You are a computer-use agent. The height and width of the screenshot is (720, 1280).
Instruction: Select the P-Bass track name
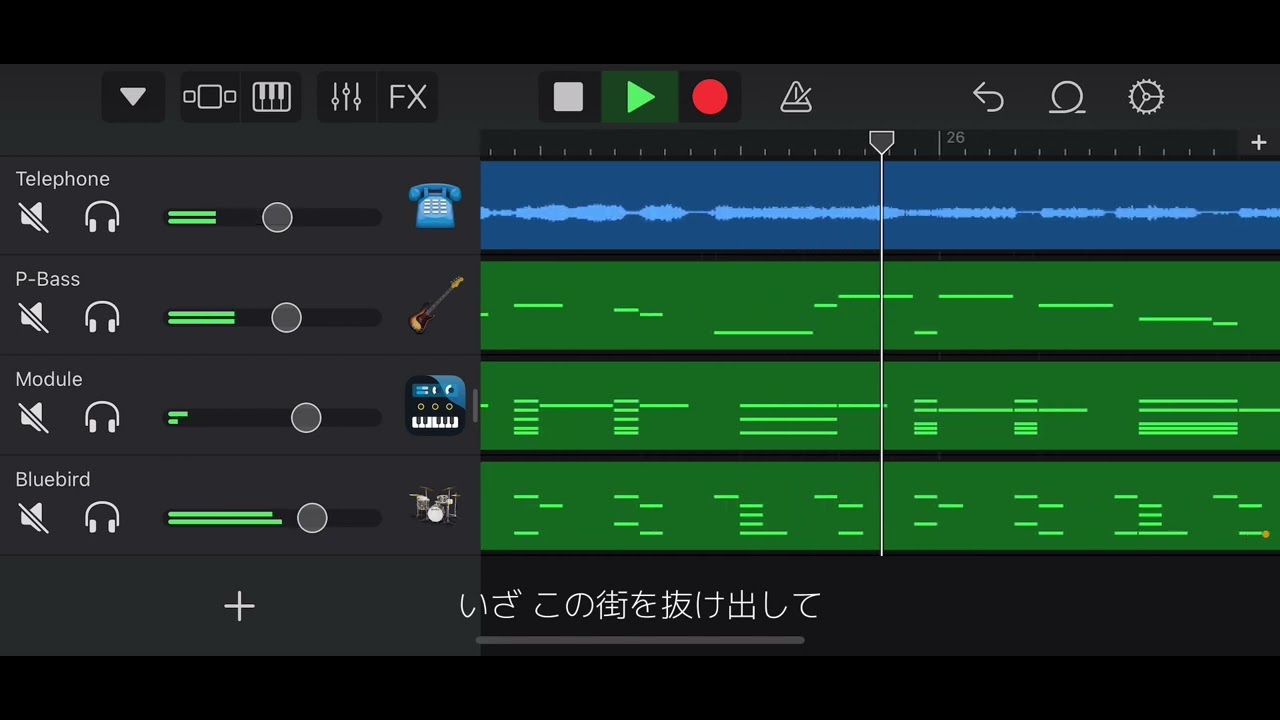47,279
